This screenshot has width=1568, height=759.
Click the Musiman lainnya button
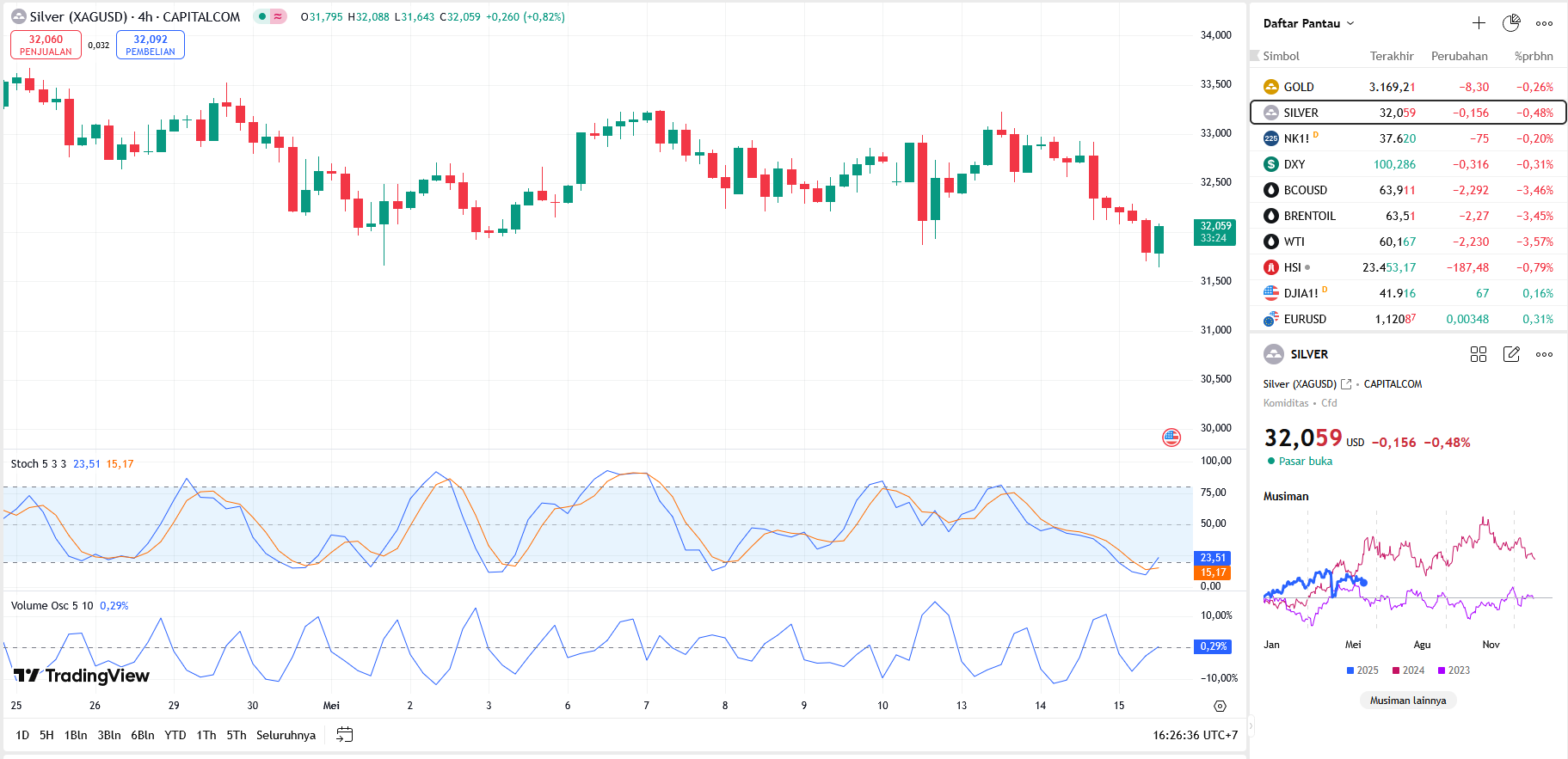click(1407, 701)
